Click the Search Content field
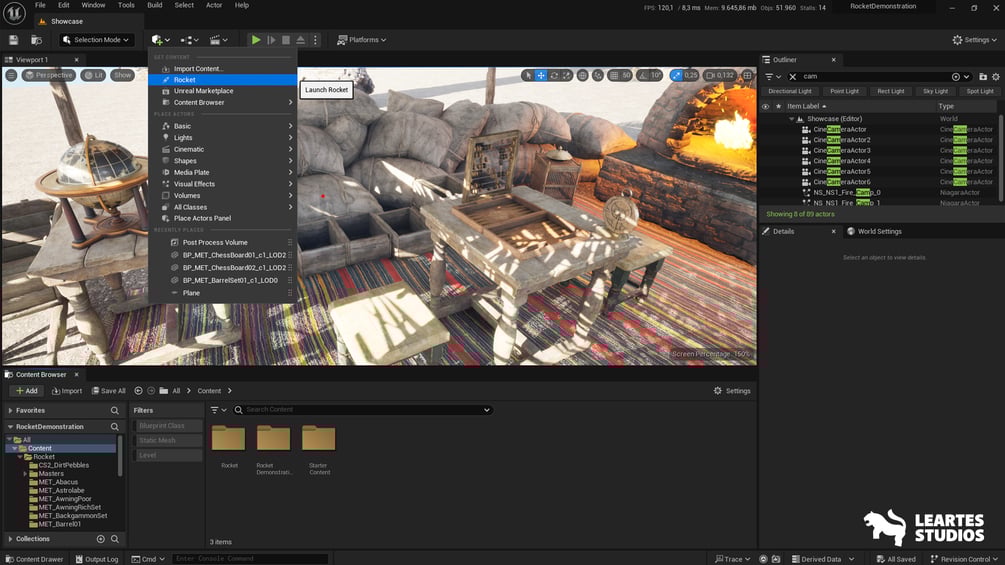 (x=363, y=410)
